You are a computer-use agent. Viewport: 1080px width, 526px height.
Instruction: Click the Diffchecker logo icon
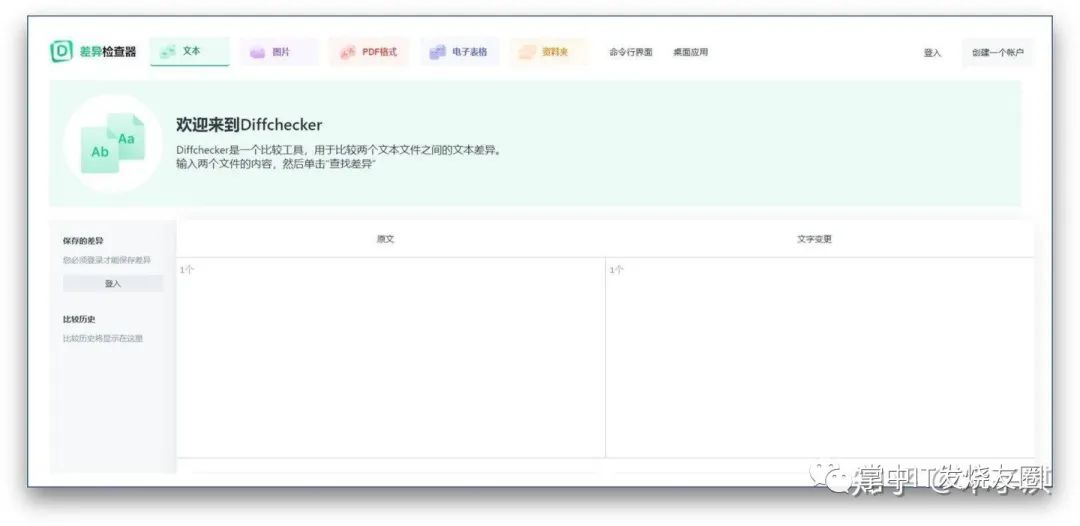pyautogui.click(x=61, y=52)
